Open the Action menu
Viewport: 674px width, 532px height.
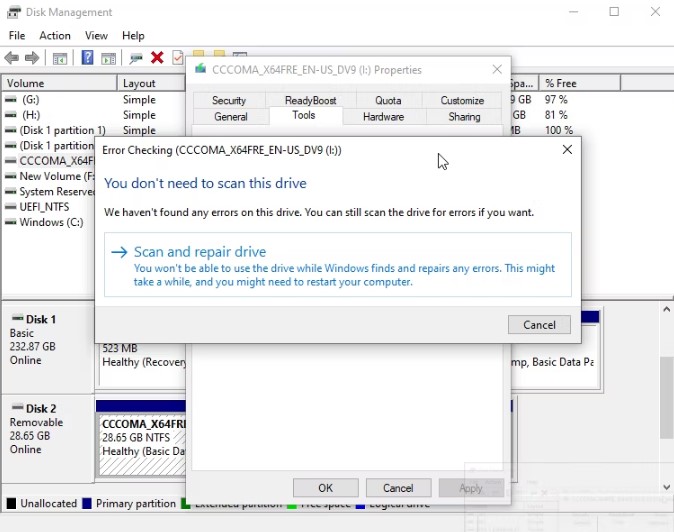coord(55,36)
